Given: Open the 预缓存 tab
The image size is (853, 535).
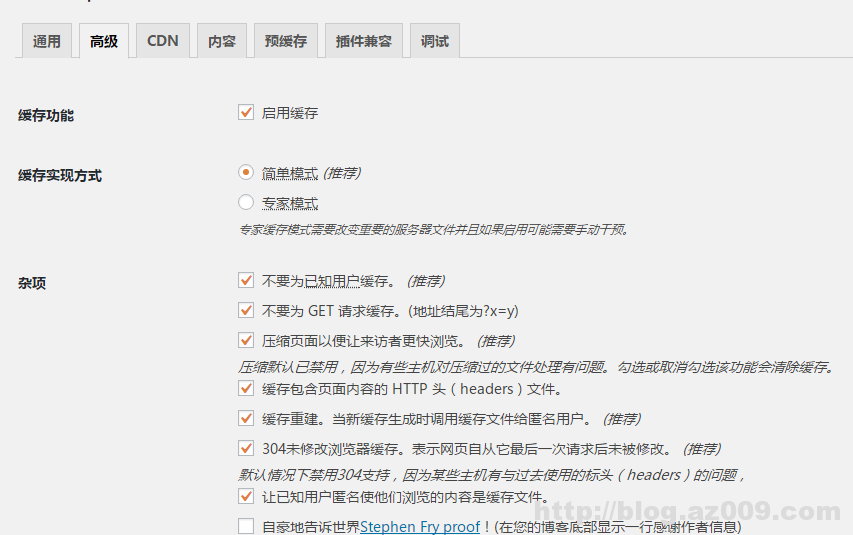Looking at the screenshot, I should 286,41.
